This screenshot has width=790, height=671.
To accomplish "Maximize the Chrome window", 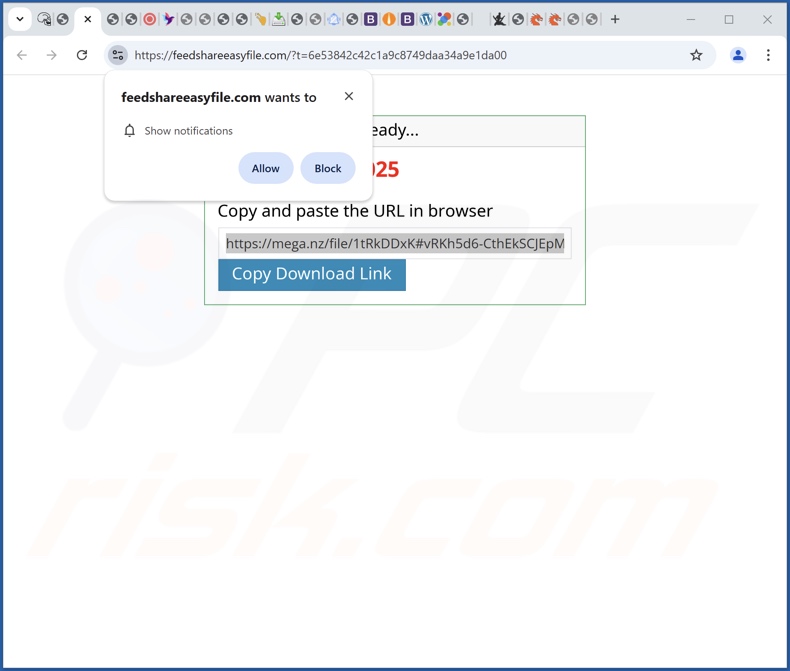I will 729,19.
